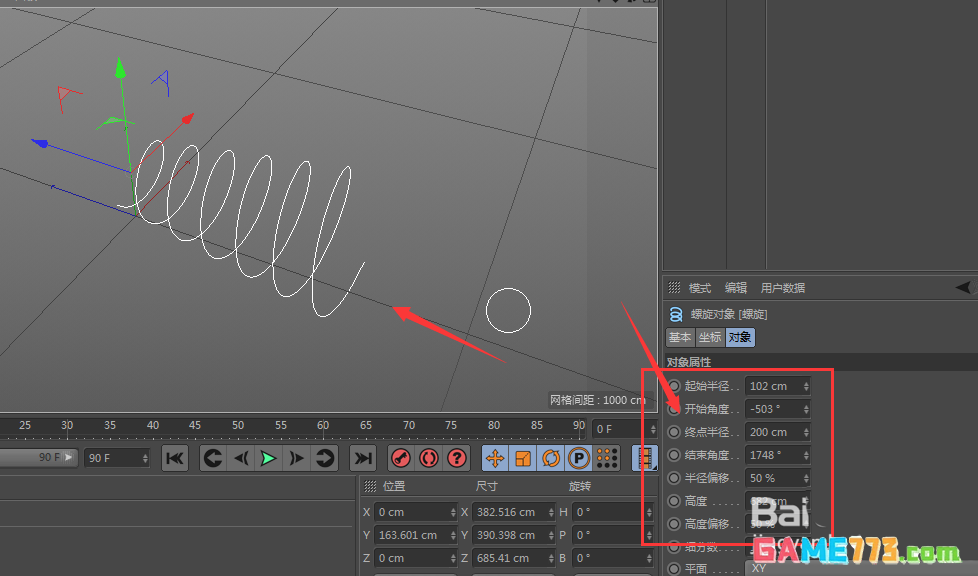Jump to the start of the animation

click(x=174, y=458)
